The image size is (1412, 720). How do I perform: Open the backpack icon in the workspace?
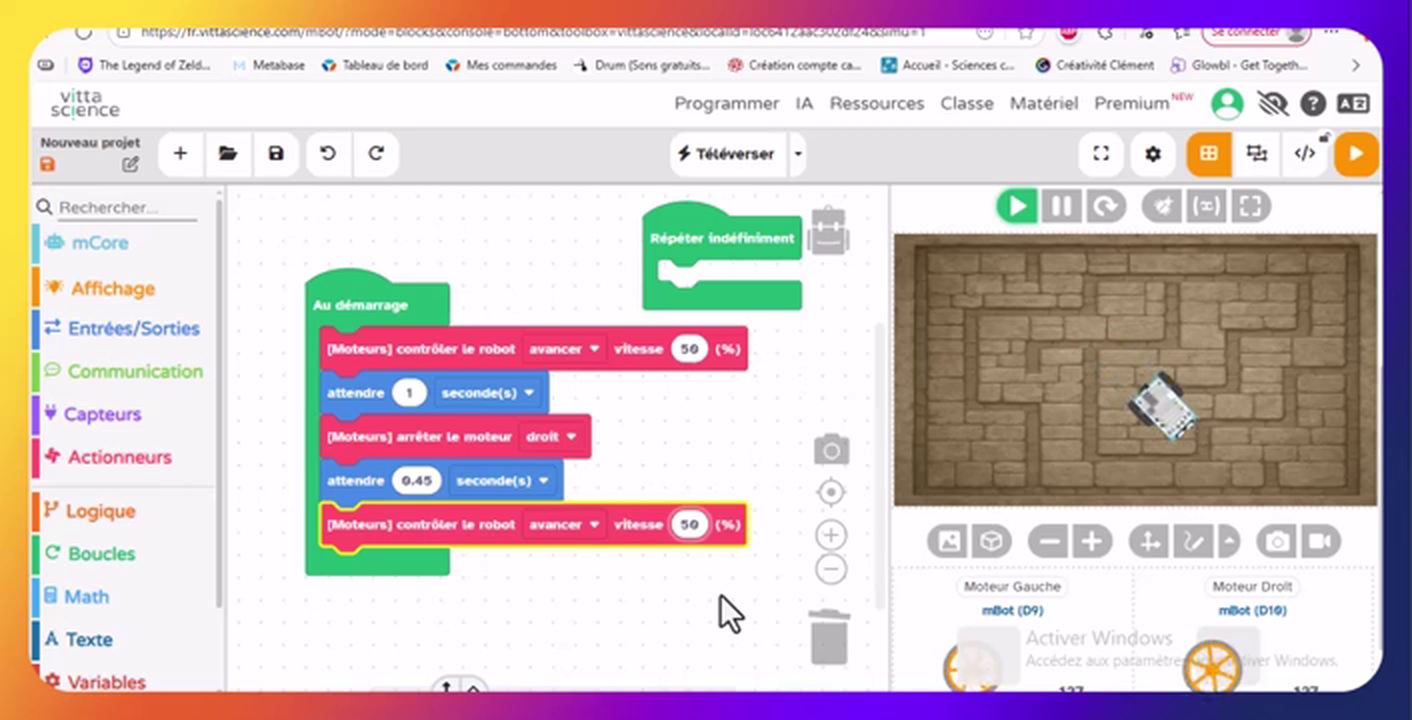(x=828, y=231)
